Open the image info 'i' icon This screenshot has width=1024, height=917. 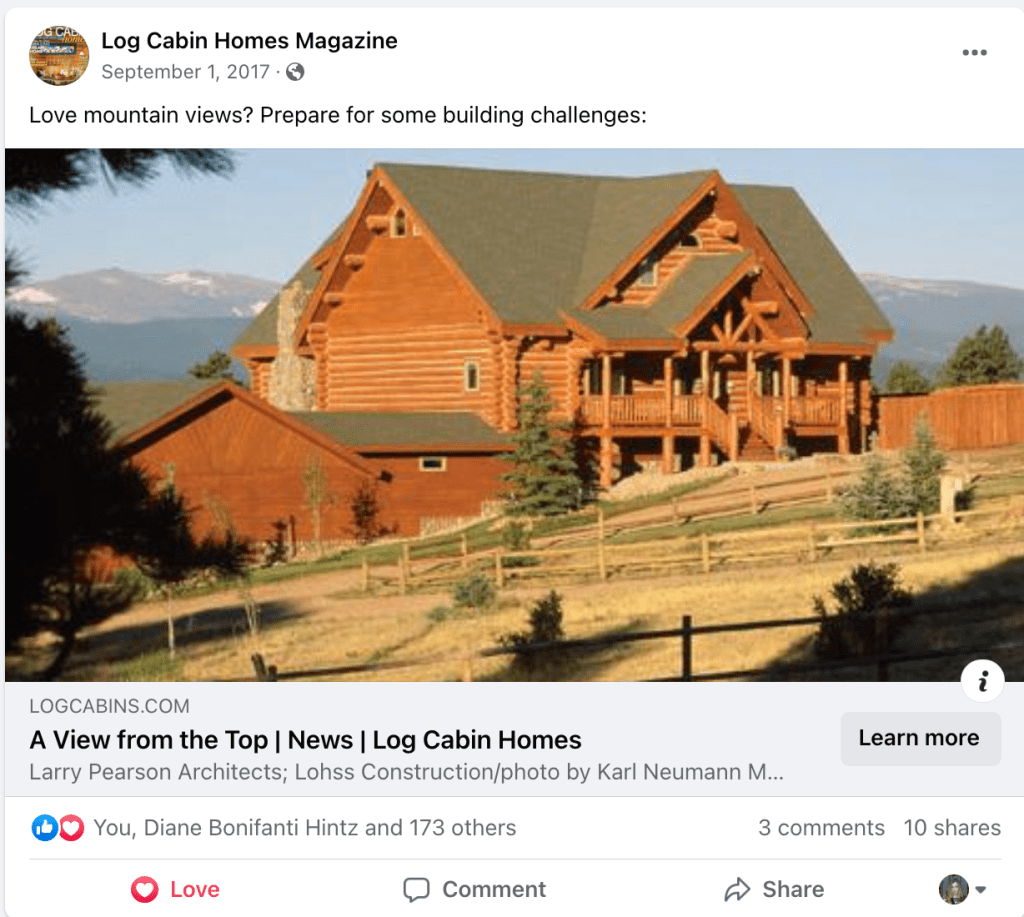click(x=982, y=681)
